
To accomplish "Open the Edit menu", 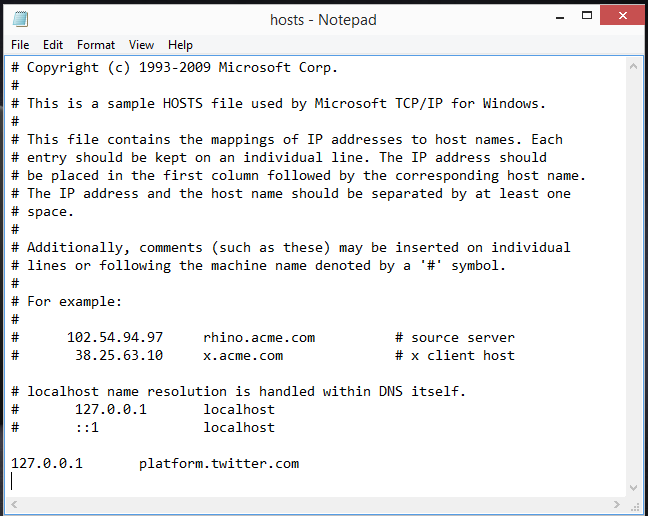I will click(x=53, y=45).
